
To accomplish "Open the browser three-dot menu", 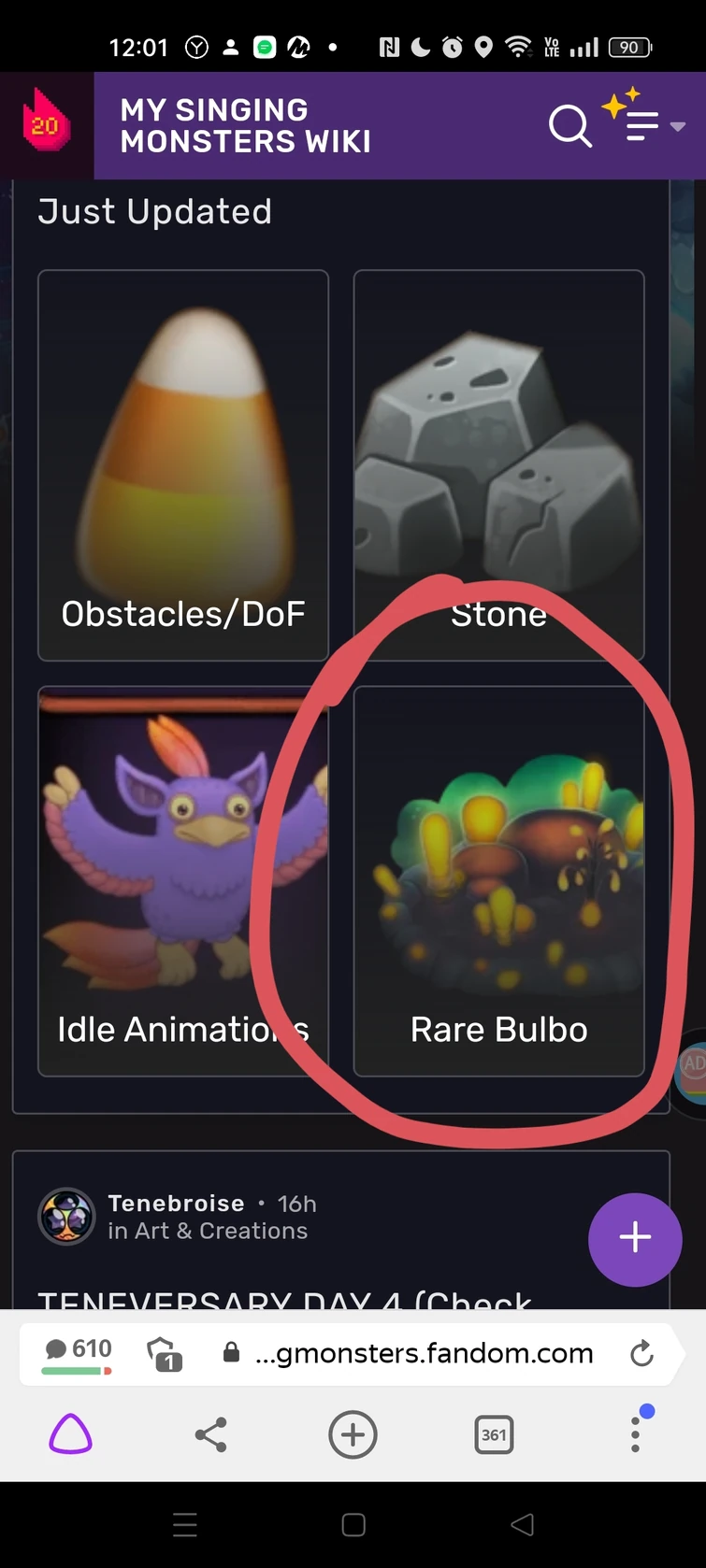I will click(x=636, y=1433).
